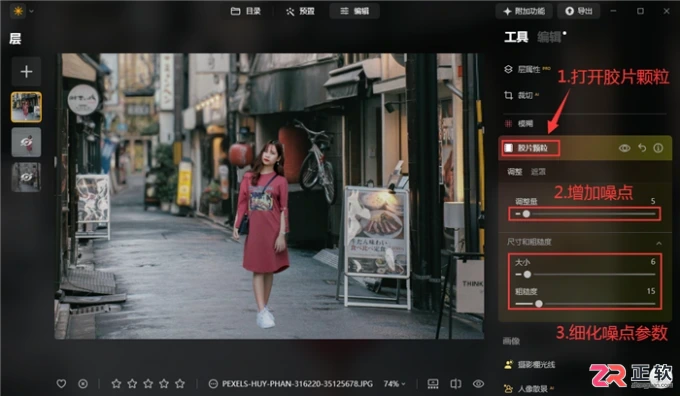Select the first layer thumbnail
680x396 pixels.
(26, 107)
